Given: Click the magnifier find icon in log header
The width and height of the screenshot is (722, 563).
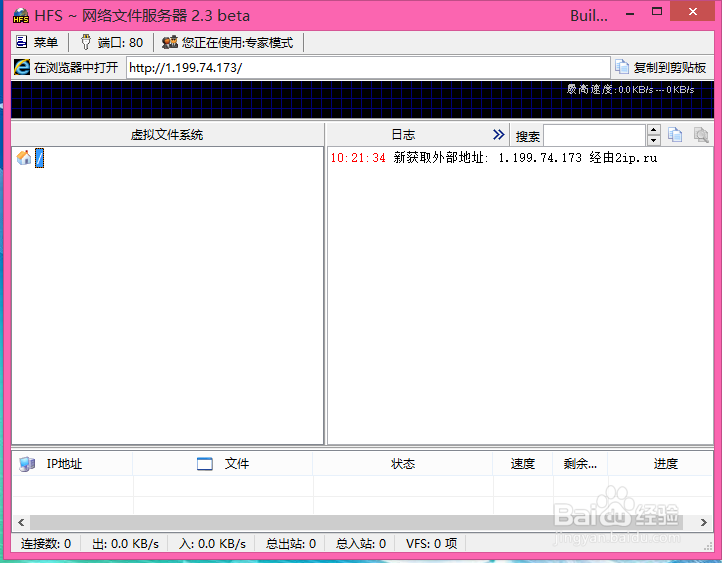Looking at the screenshot, I should click(x=701, y=135).
